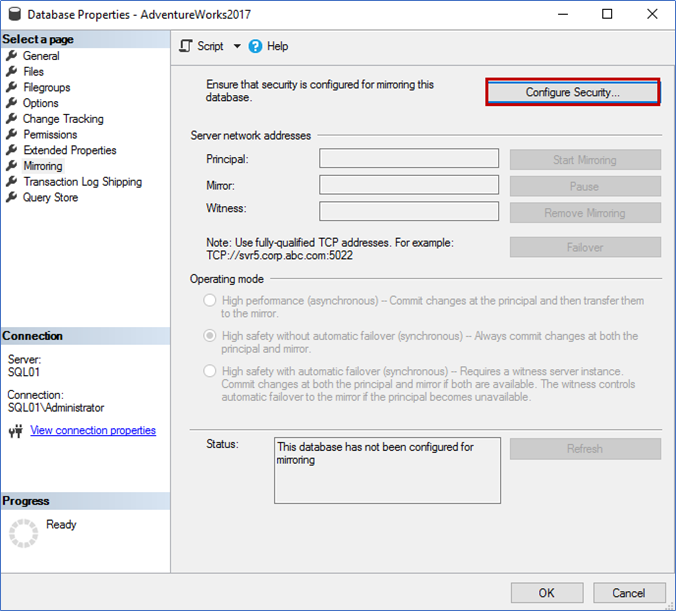Click the Script scroll icon in toolbar
676x611 pixels.
186,46
